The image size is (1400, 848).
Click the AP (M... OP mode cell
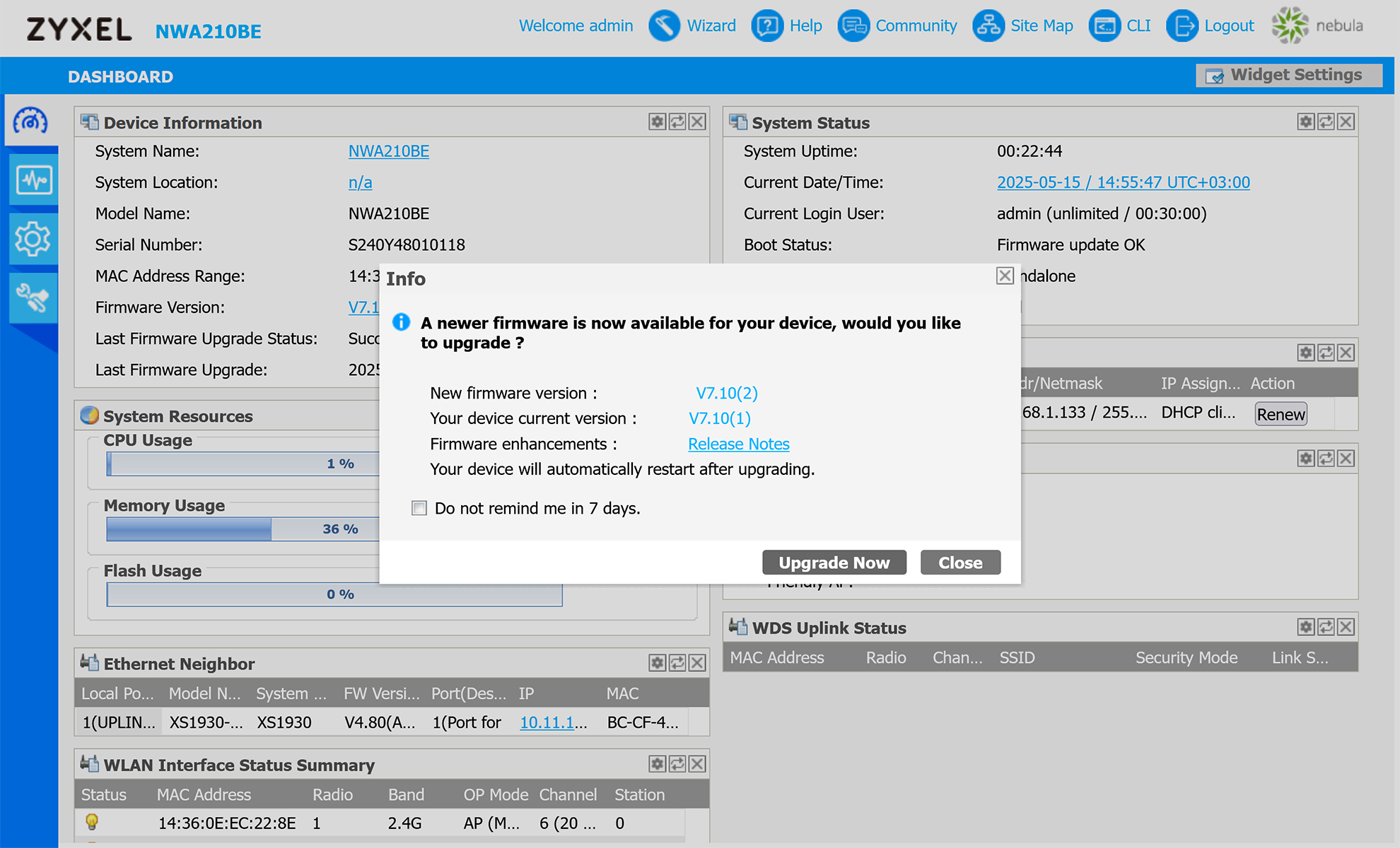click(491, 823)
